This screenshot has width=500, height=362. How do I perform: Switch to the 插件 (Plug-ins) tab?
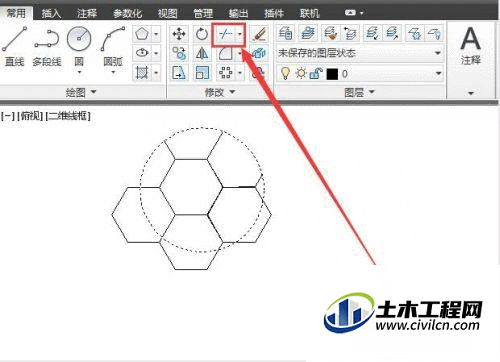(274, 13)
